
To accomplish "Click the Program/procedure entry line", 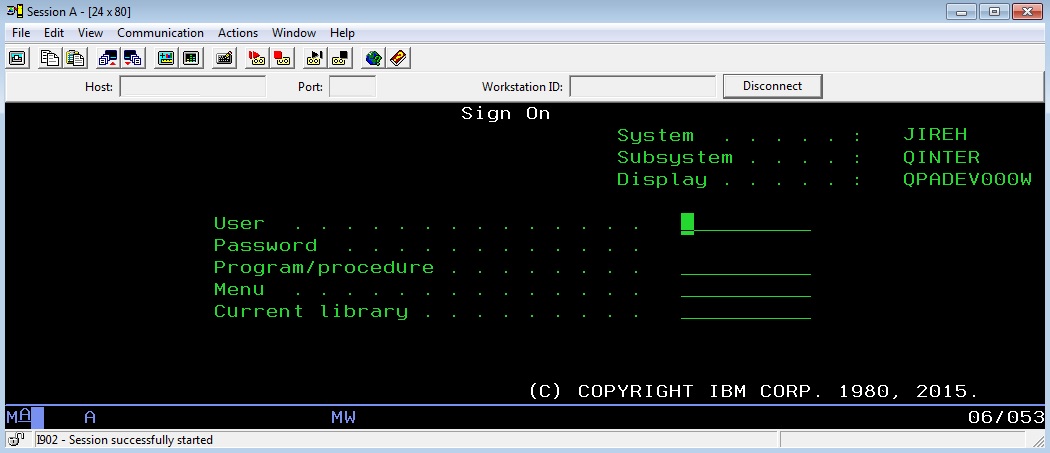I will click(x=745, y=267).
